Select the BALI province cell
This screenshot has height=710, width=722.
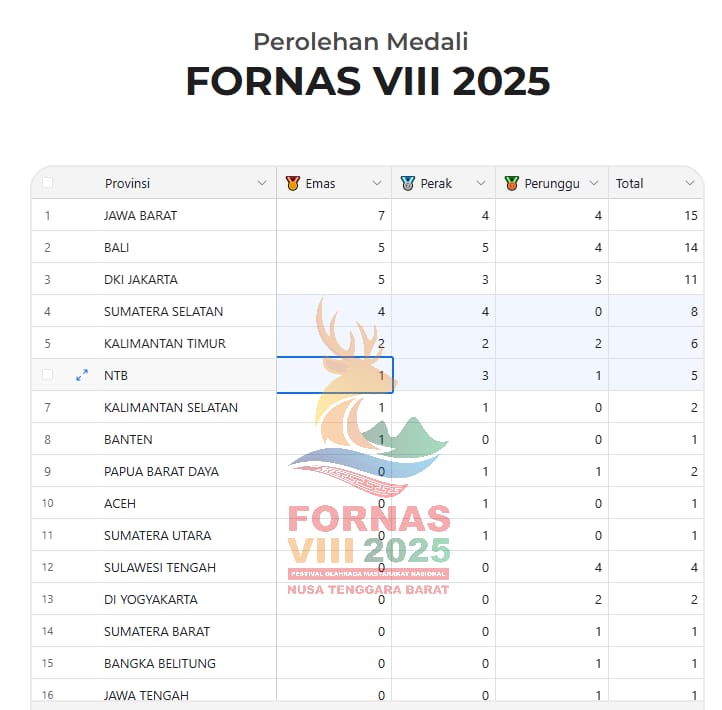click(116, 247)
